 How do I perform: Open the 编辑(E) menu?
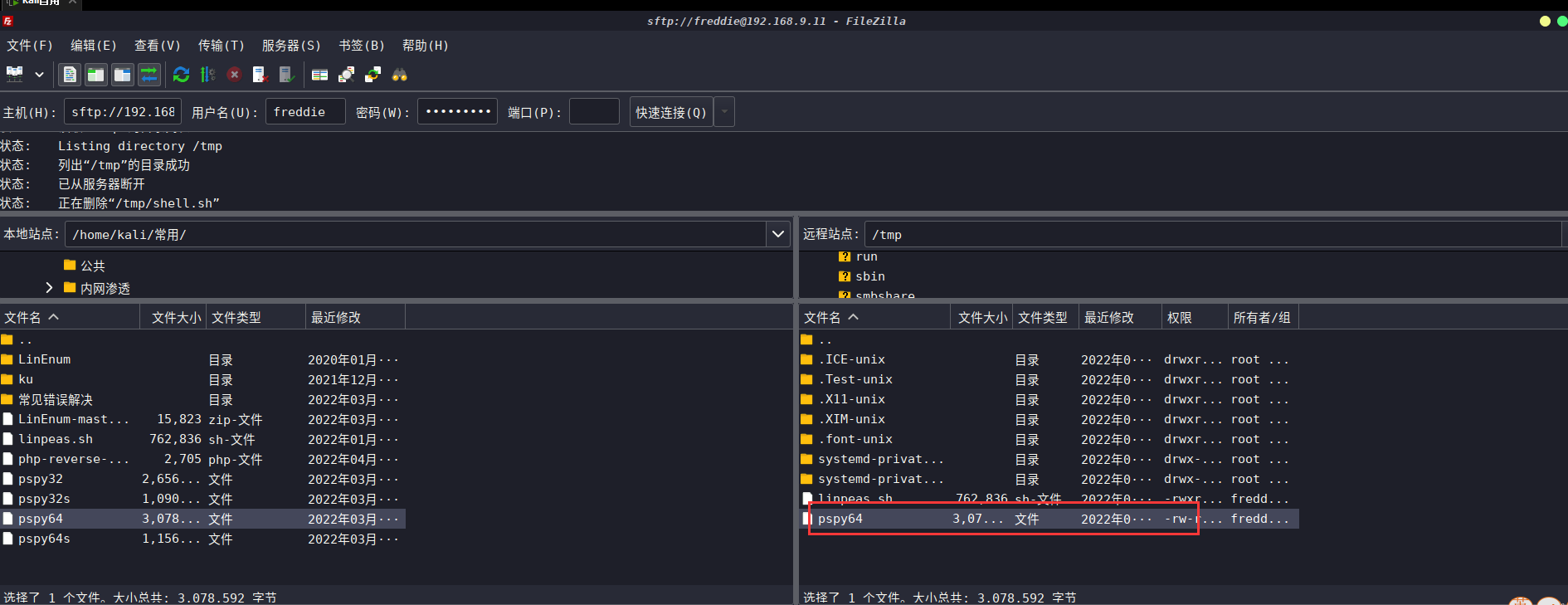point(93,46)
